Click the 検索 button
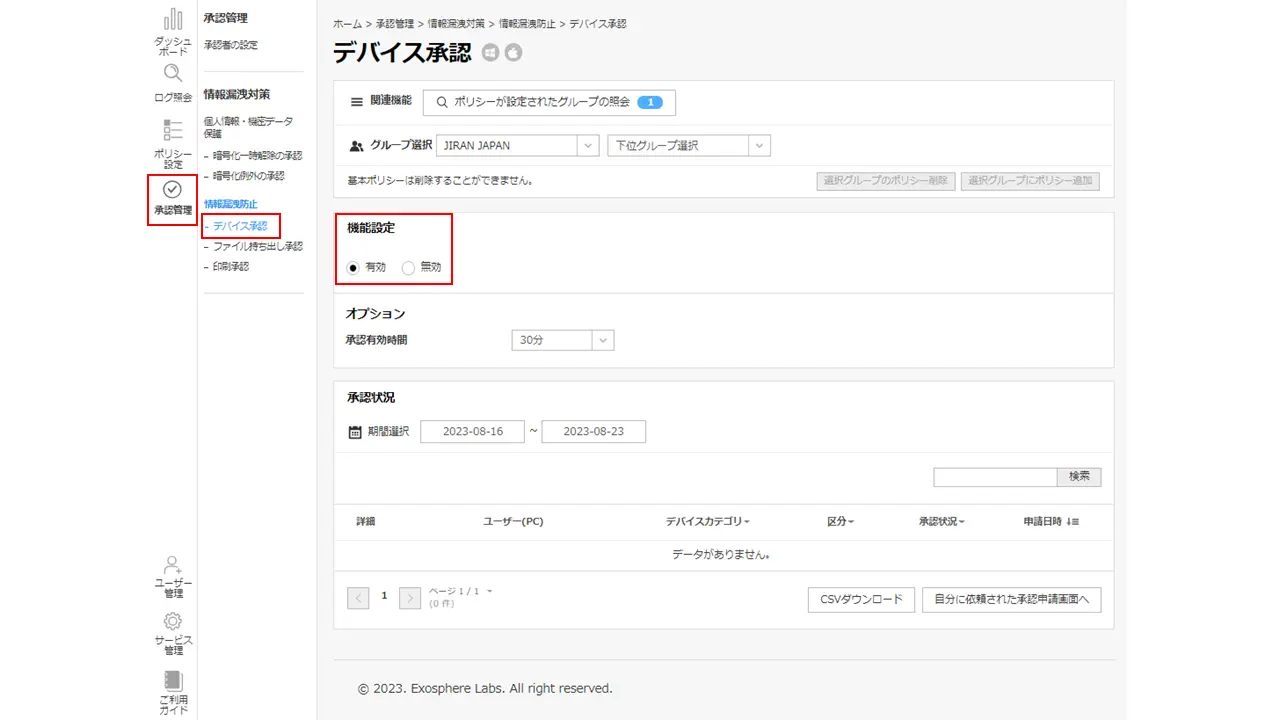 [1079, 477]
